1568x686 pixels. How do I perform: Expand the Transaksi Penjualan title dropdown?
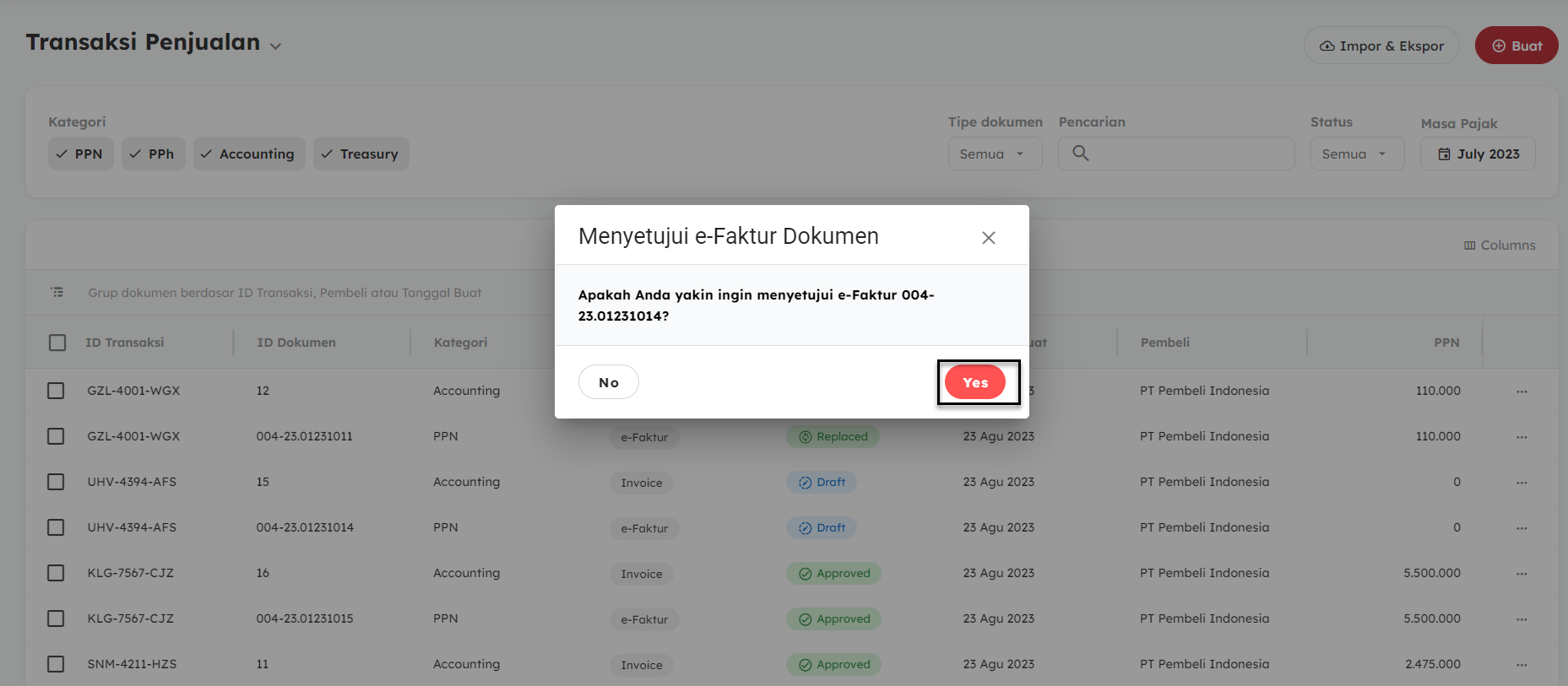[275, 46]
